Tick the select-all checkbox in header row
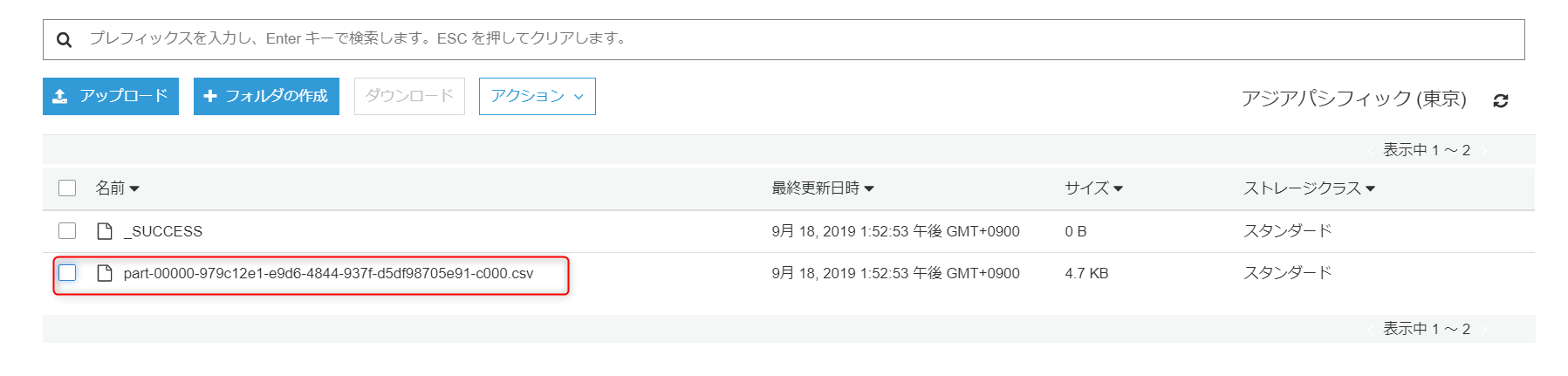 (67, 188)
